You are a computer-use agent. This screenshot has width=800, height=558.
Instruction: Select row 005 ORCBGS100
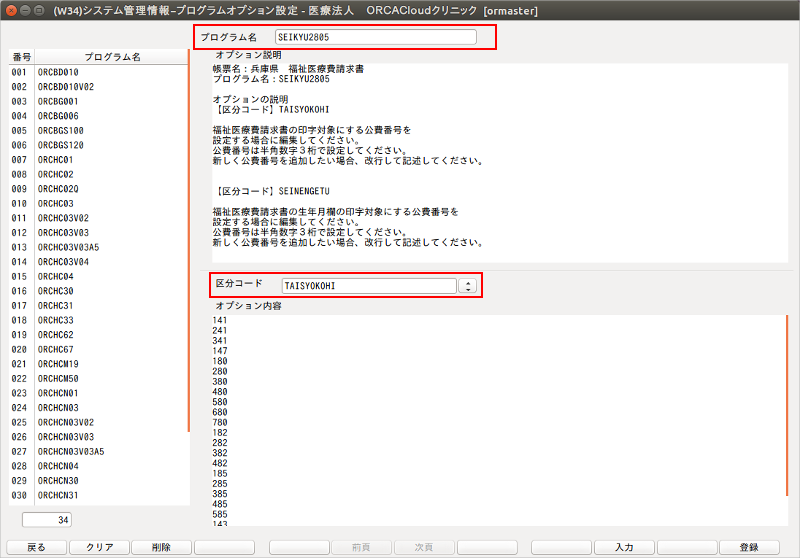tap(61, 131)
